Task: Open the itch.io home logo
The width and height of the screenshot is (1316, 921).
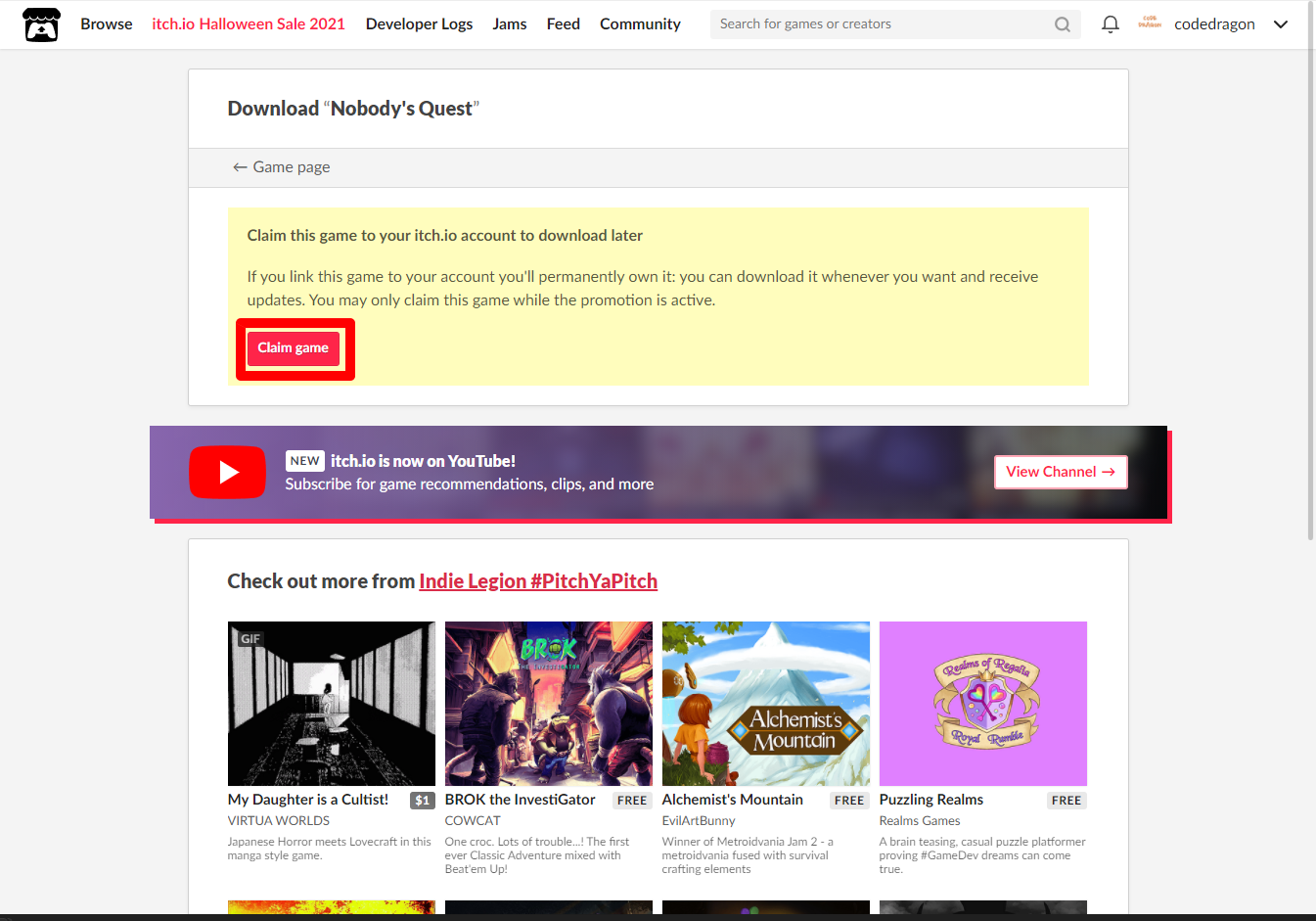Action: pyautogui.click(x=41, y=24)
